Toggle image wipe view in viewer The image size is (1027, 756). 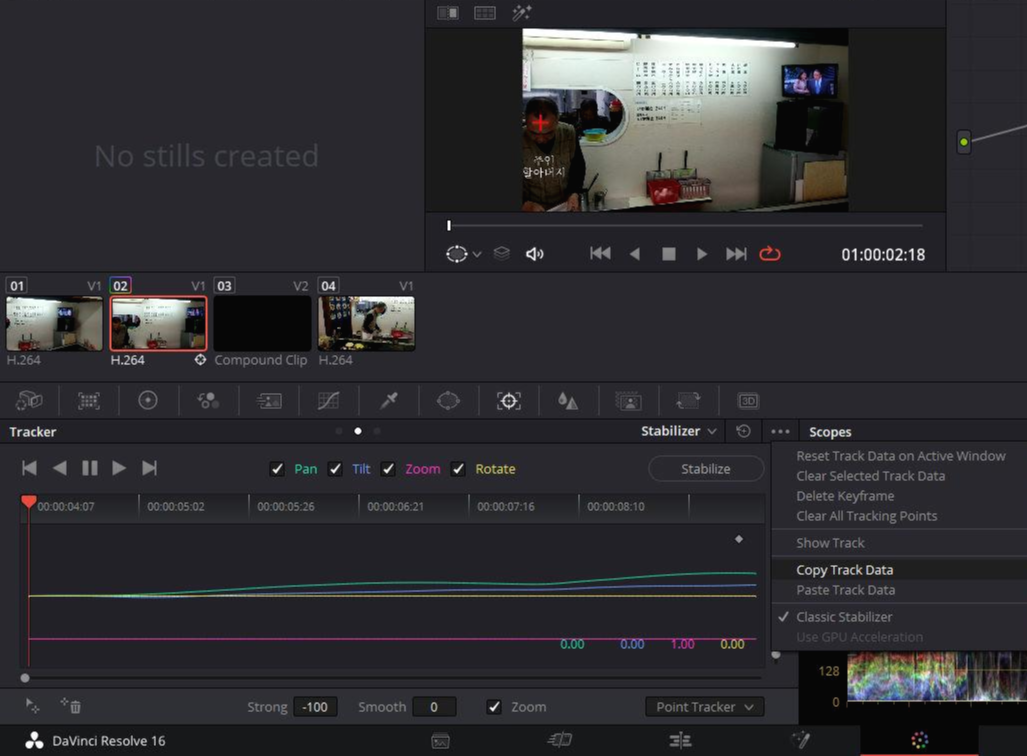[448, 13]
